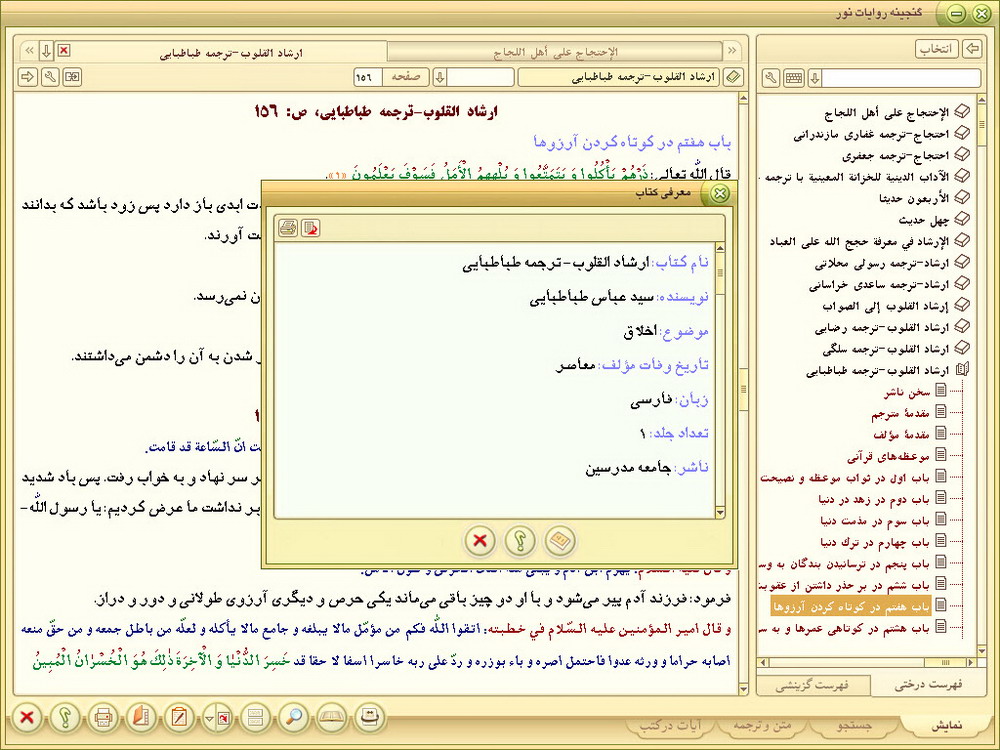Viewport: 1000px width, 750px height.
Task: Click the search input field in the tree panel
Action: 901,78
